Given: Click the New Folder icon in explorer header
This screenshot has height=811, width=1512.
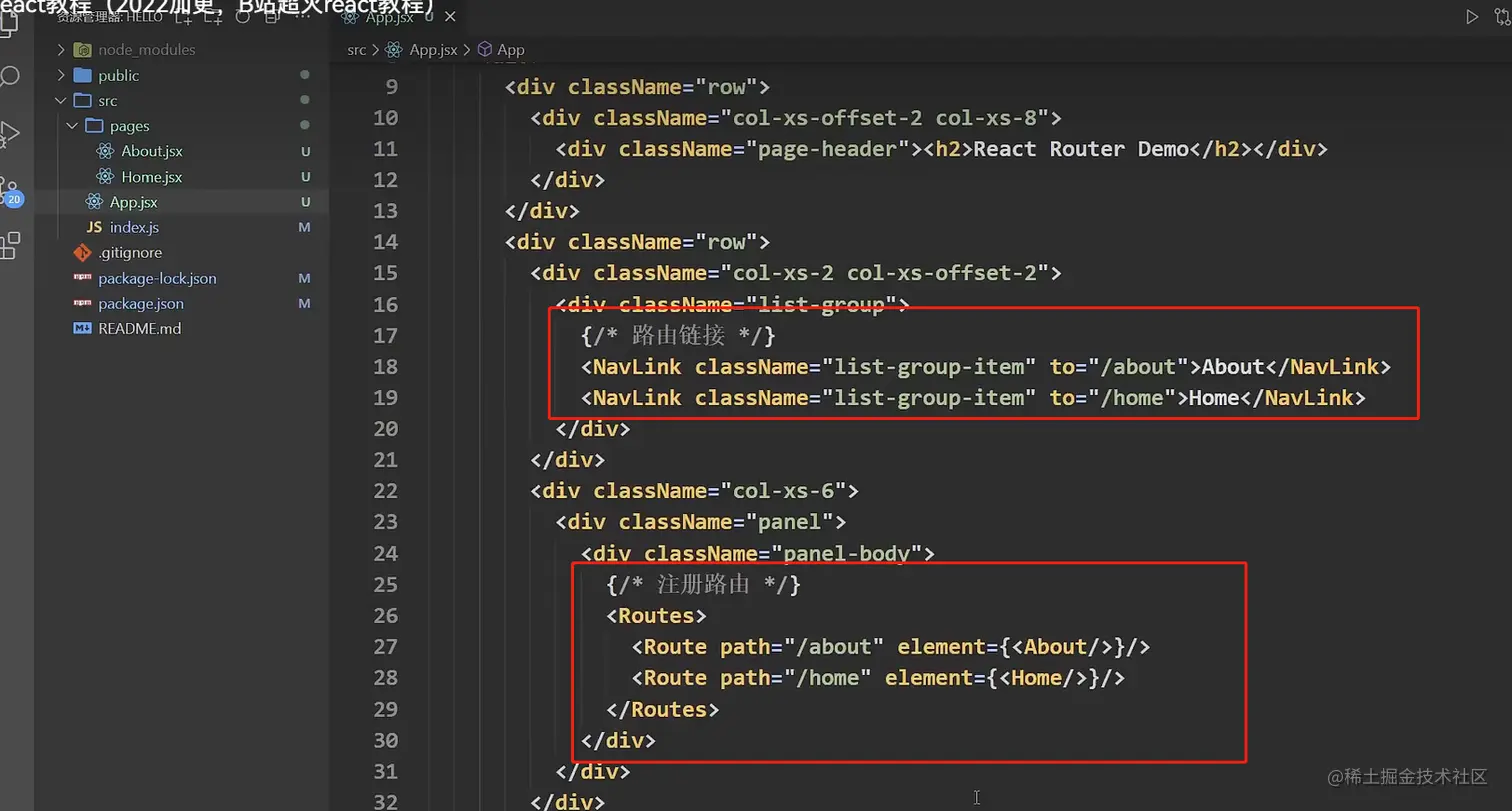Looking at the screenshot, I should pos(213,17).
